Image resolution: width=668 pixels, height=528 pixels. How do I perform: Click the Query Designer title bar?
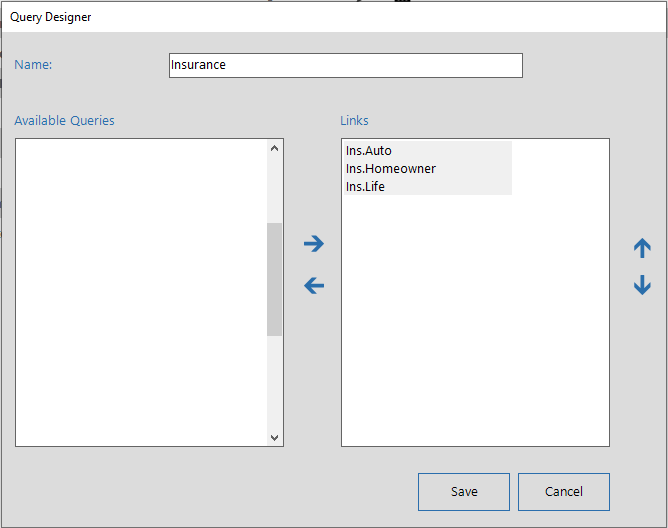(x=300, y=17)
